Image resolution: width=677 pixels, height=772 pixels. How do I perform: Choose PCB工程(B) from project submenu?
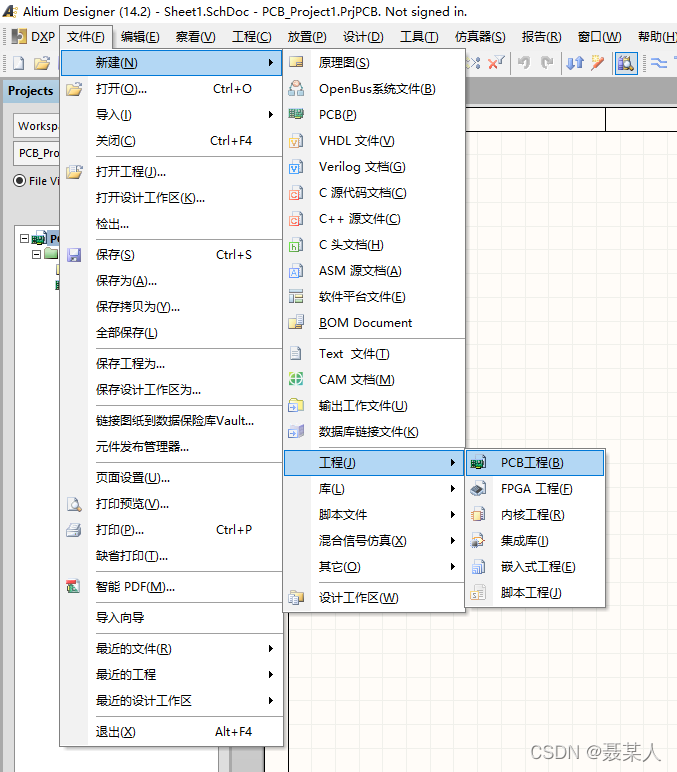[535, 463]
